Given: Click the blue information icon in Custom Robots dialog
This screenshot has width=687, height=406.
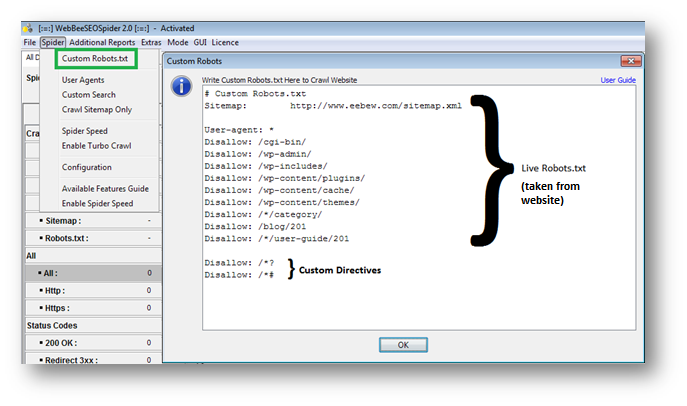Looking at the screenshot, I should coord(181,86).
